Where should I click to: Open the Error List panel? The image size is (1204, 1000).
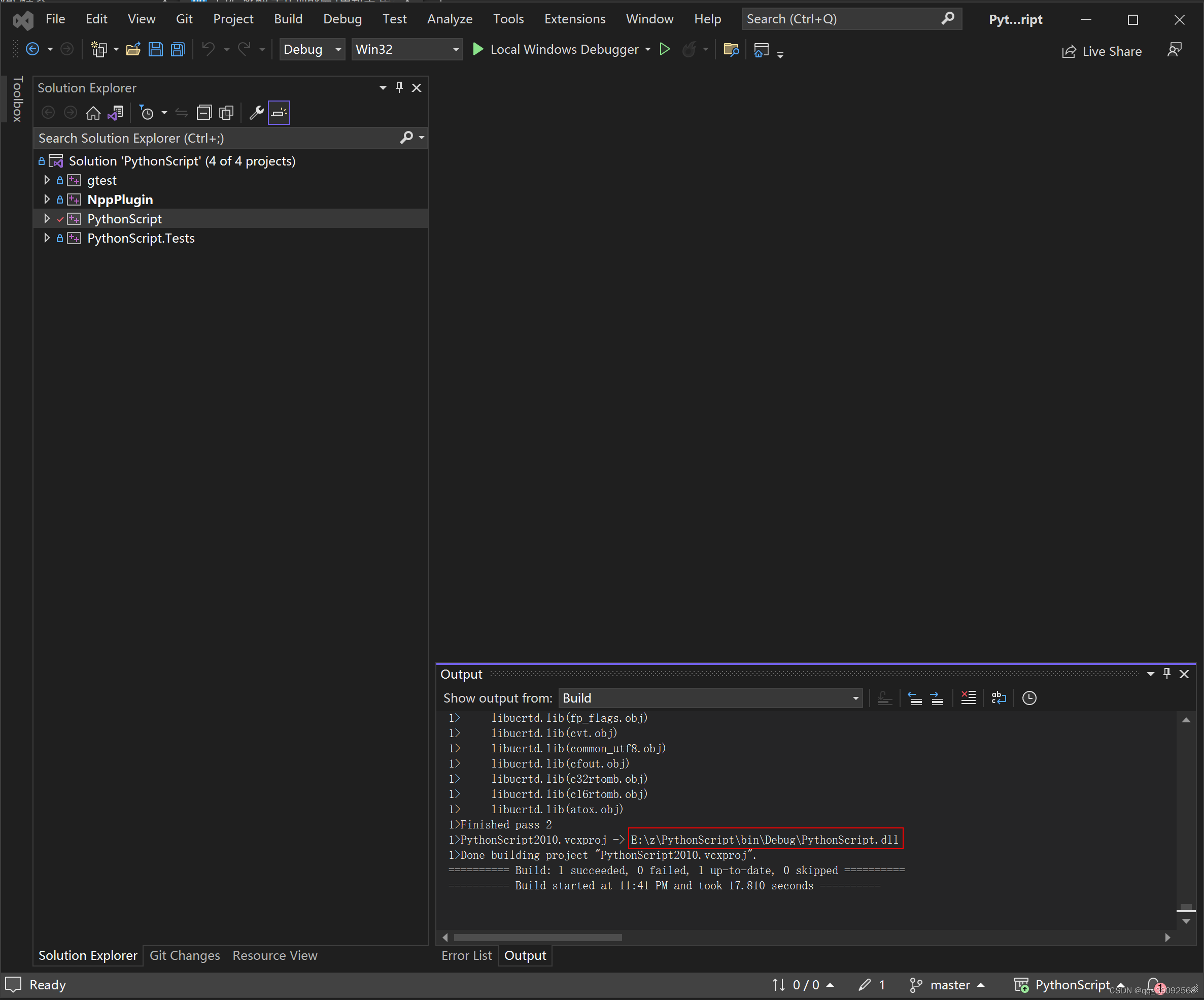[467, 955]
